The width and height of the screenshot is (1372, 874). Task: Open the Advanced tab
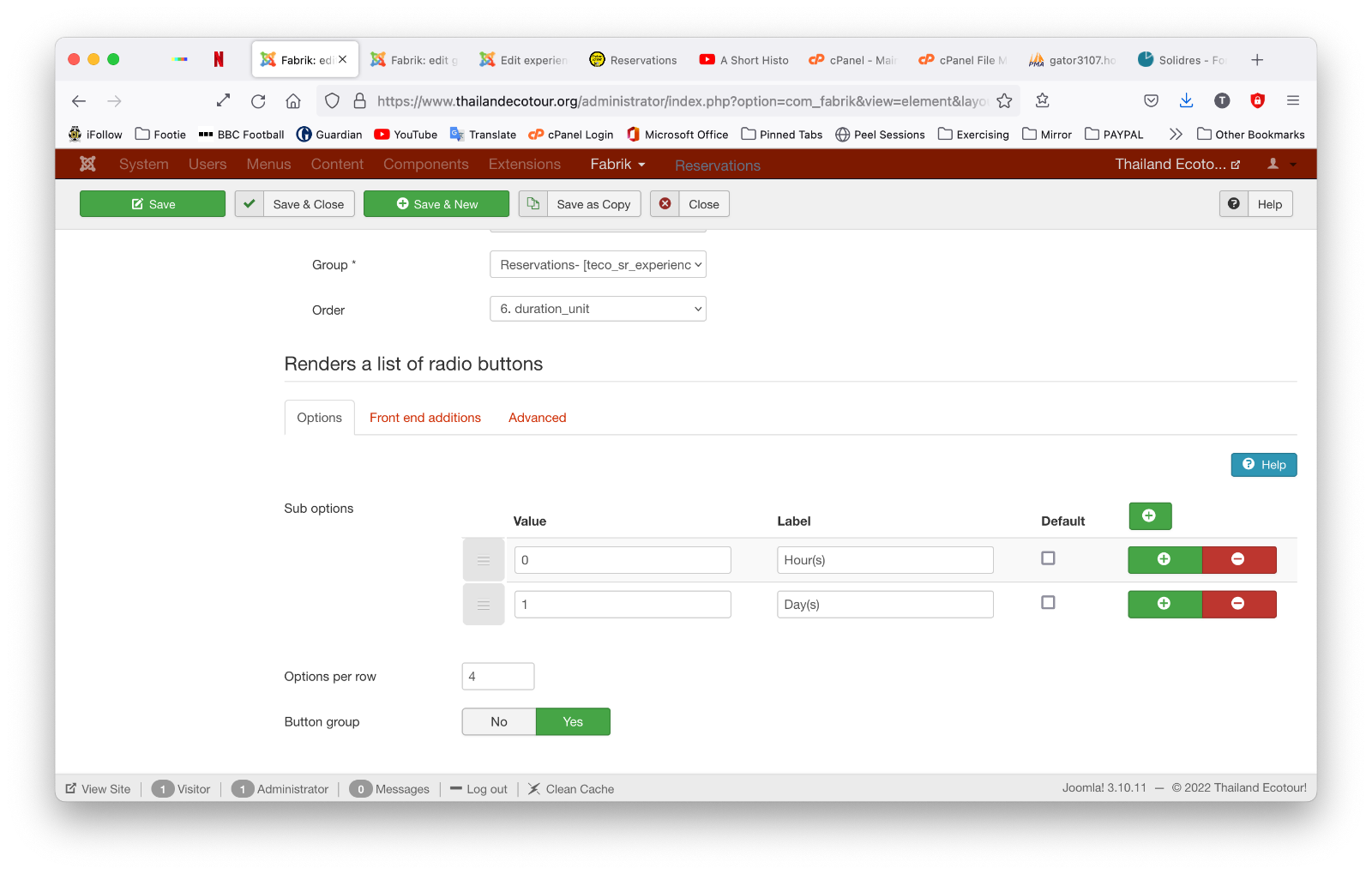(537, 418)
